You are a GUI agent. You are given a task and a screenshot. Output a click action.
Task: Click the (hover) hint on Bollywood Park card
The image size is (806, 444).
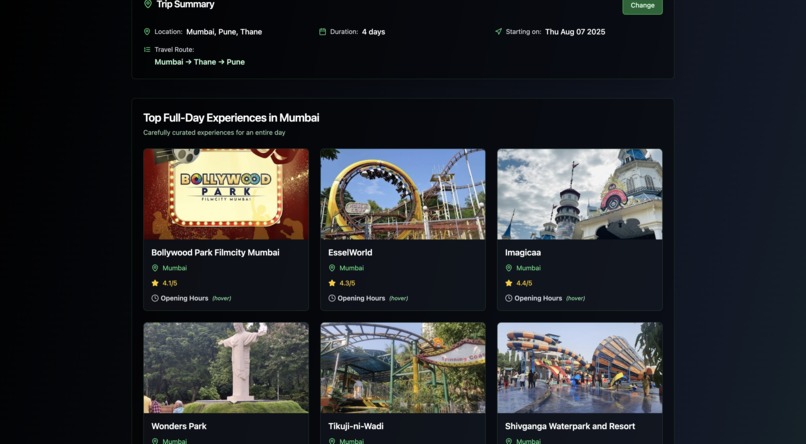[x=222, y=299]
